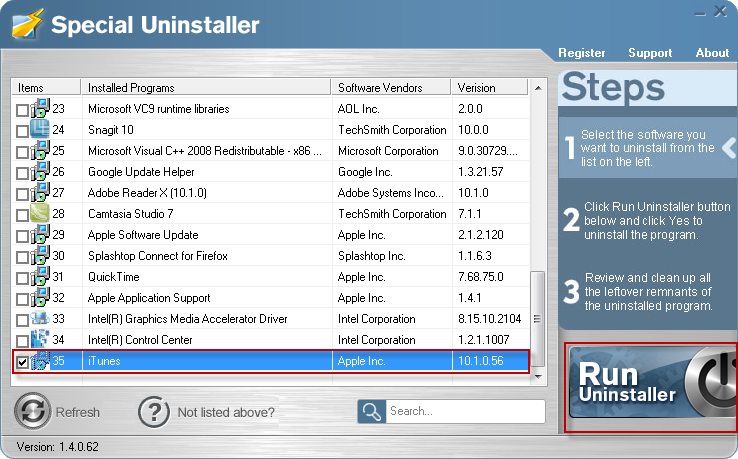The height and width of the screenshot is (459, 738).
Task: Click the version '10.1.0.56' cell
Action: click(x=481, y=361)
